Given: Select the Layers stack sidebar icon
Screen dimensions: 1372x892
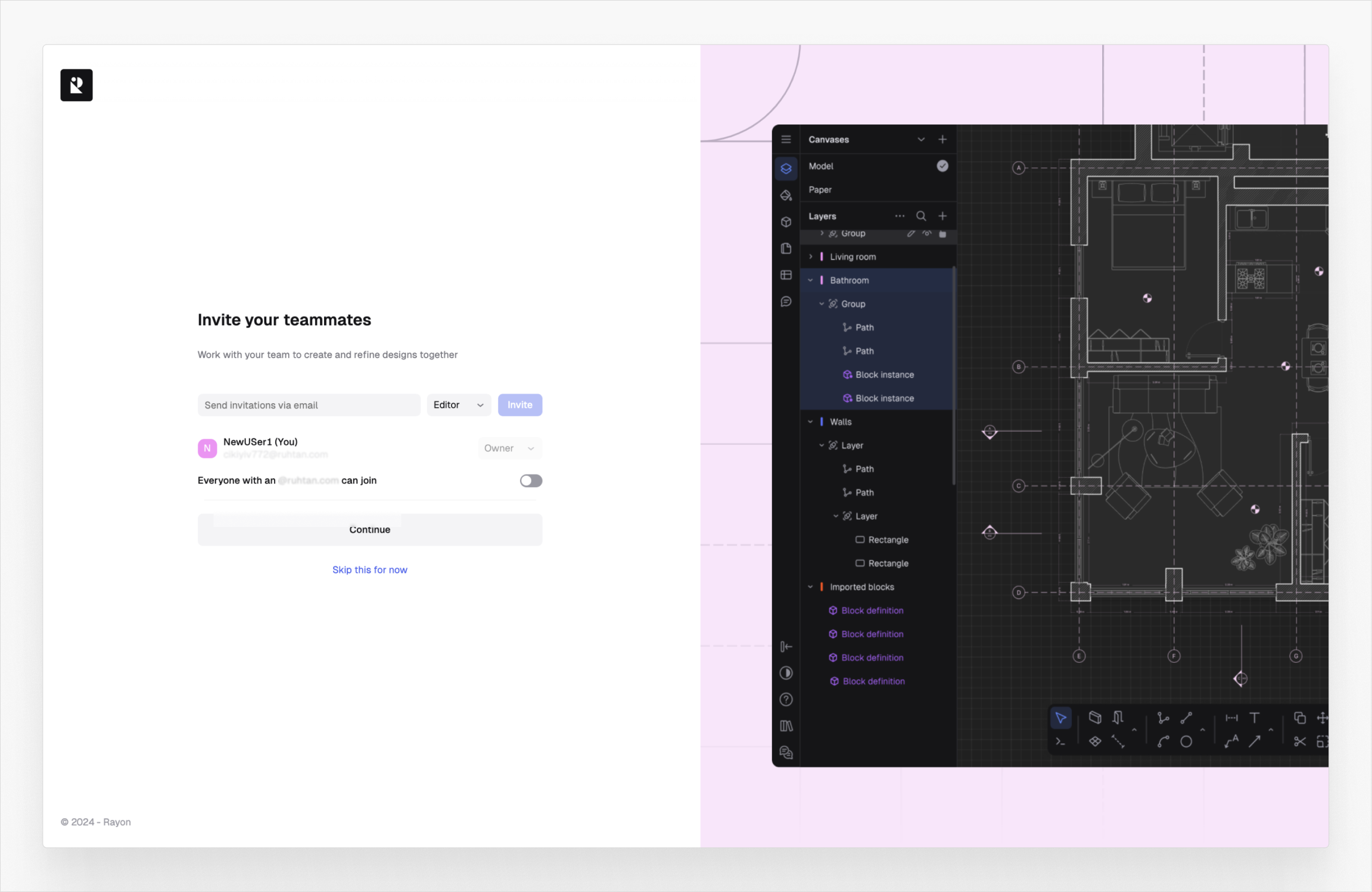Looking at the screenshot, I should pyautogui.click(x=786, y=169).
